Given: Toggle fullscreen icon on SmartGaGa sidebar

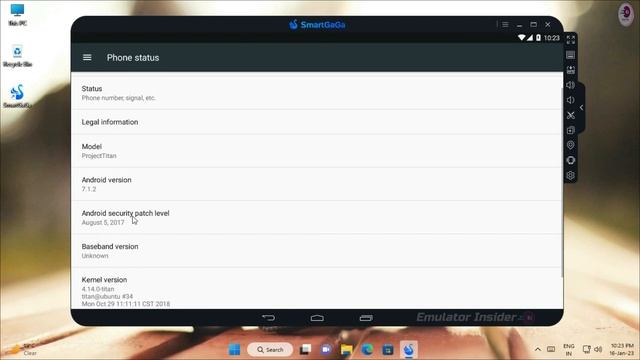Looking at the screenshot, I should coord(571,40).
